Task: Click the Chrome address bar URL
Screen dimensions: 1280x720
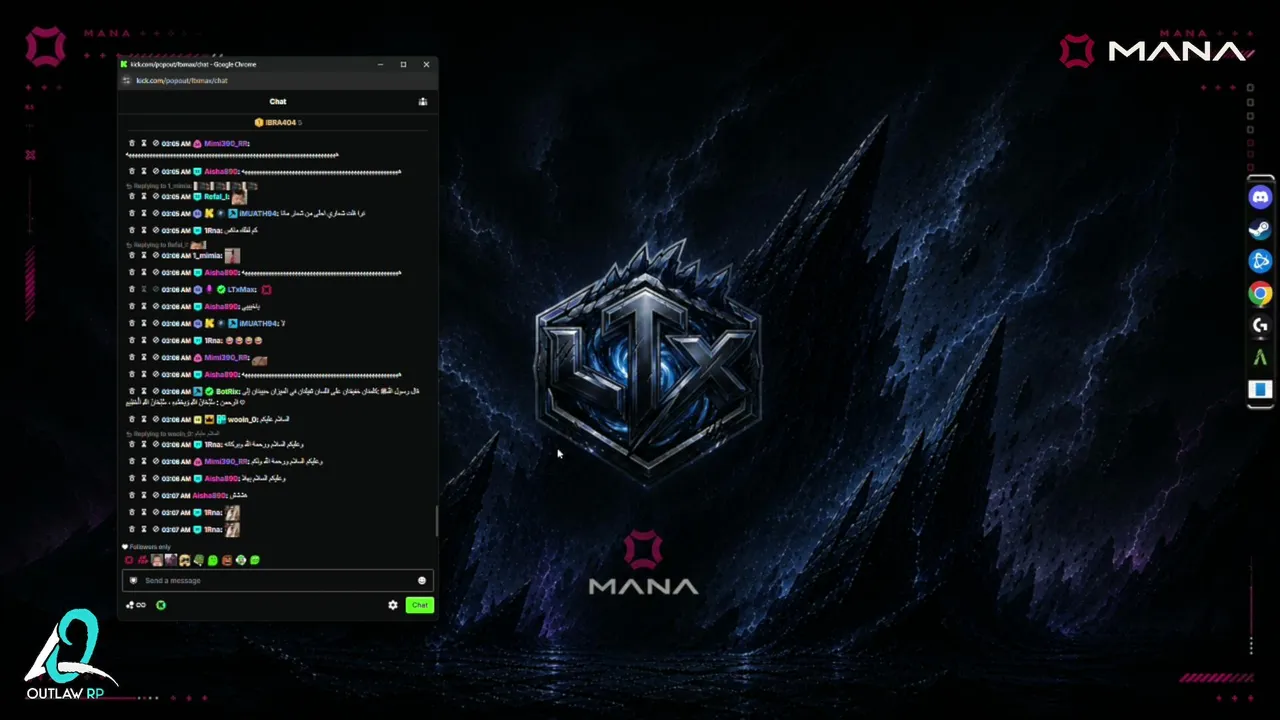Action: coord(182,80)
